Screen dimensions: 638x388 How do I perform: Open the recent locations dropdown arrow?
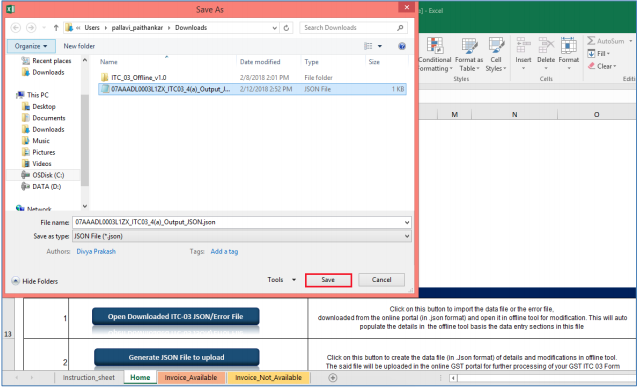pos(44,28)
